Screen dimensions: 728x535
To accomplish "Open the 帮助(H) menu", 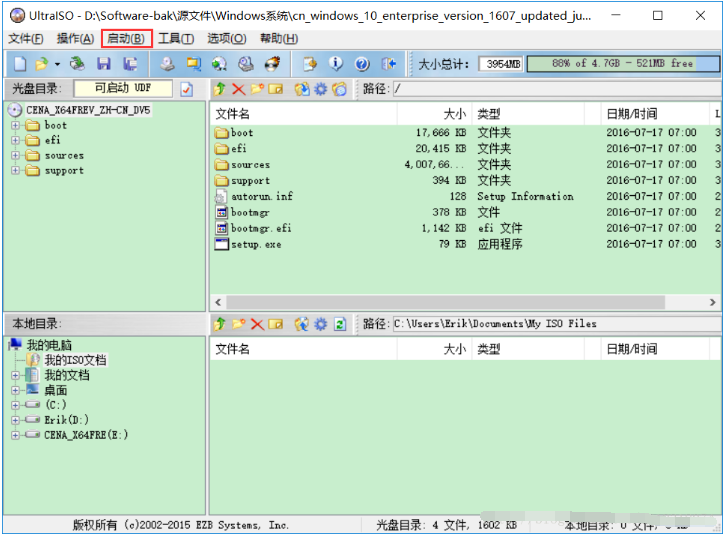I will click(x=279, y=39).
